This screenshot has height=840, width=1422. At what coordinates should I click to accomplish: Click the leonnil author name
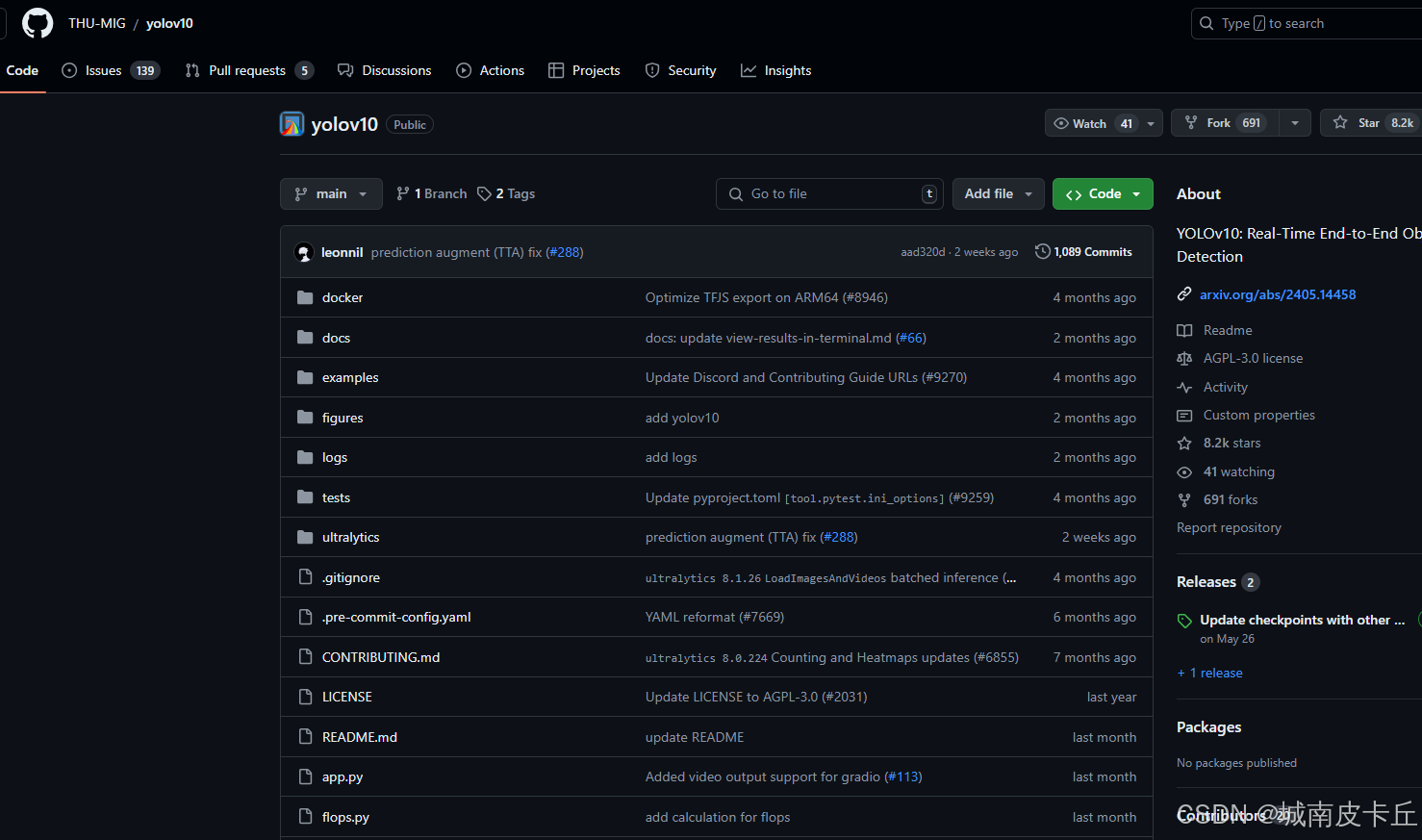point(342,252)
